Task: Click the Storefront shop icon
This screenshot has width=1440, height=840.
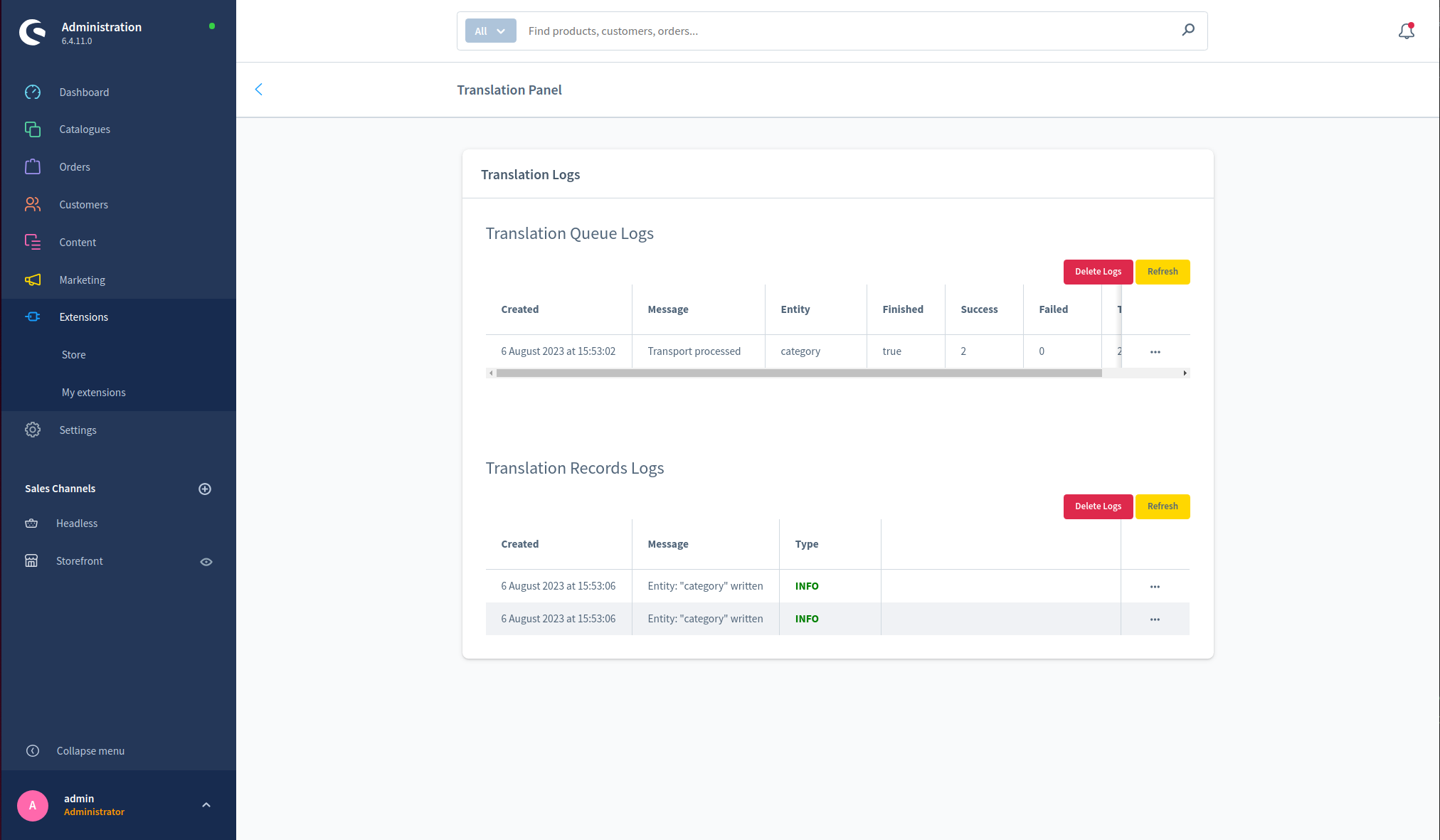Action: click(31, 560)
